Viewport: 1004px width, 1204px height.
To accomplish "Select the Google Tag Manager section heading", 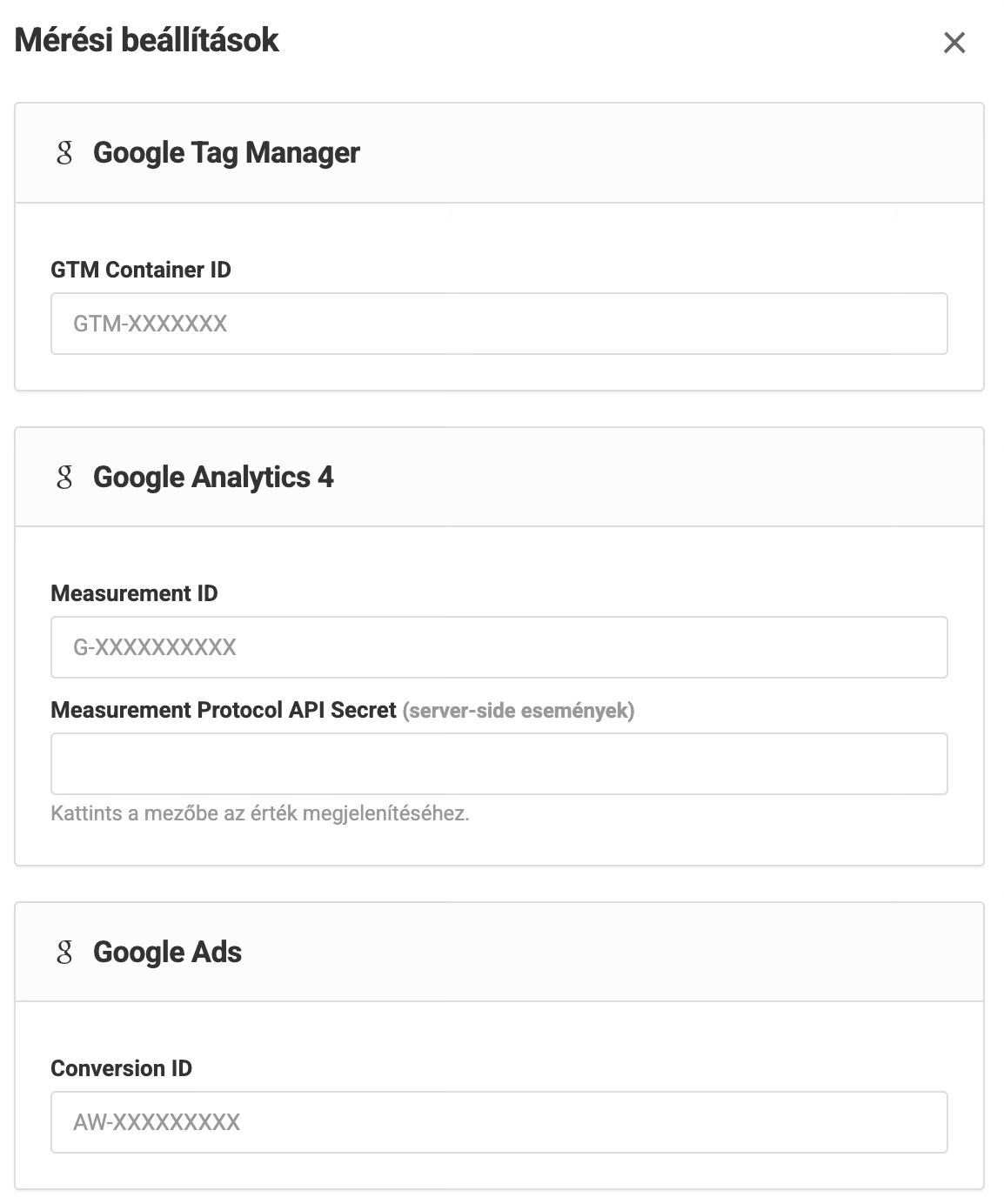I will click(x=226, y=153).
